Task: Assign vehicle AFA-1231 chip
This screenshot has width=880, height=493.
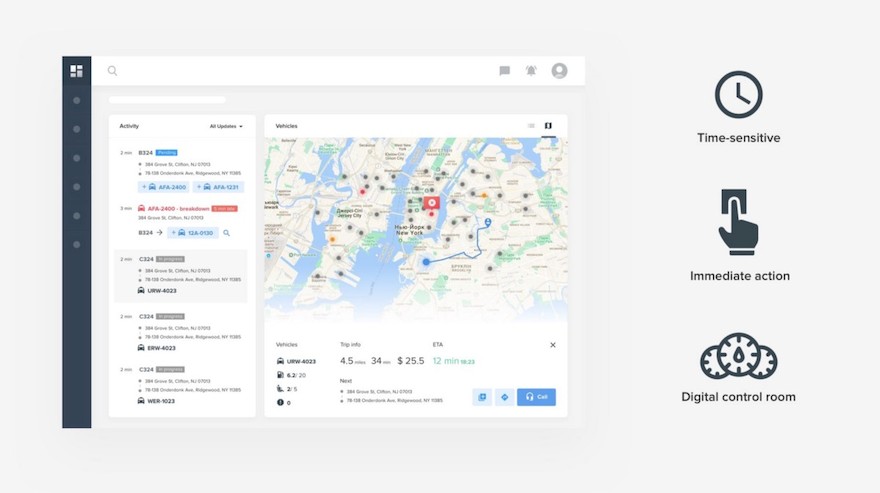Action: tap(218, 187)
